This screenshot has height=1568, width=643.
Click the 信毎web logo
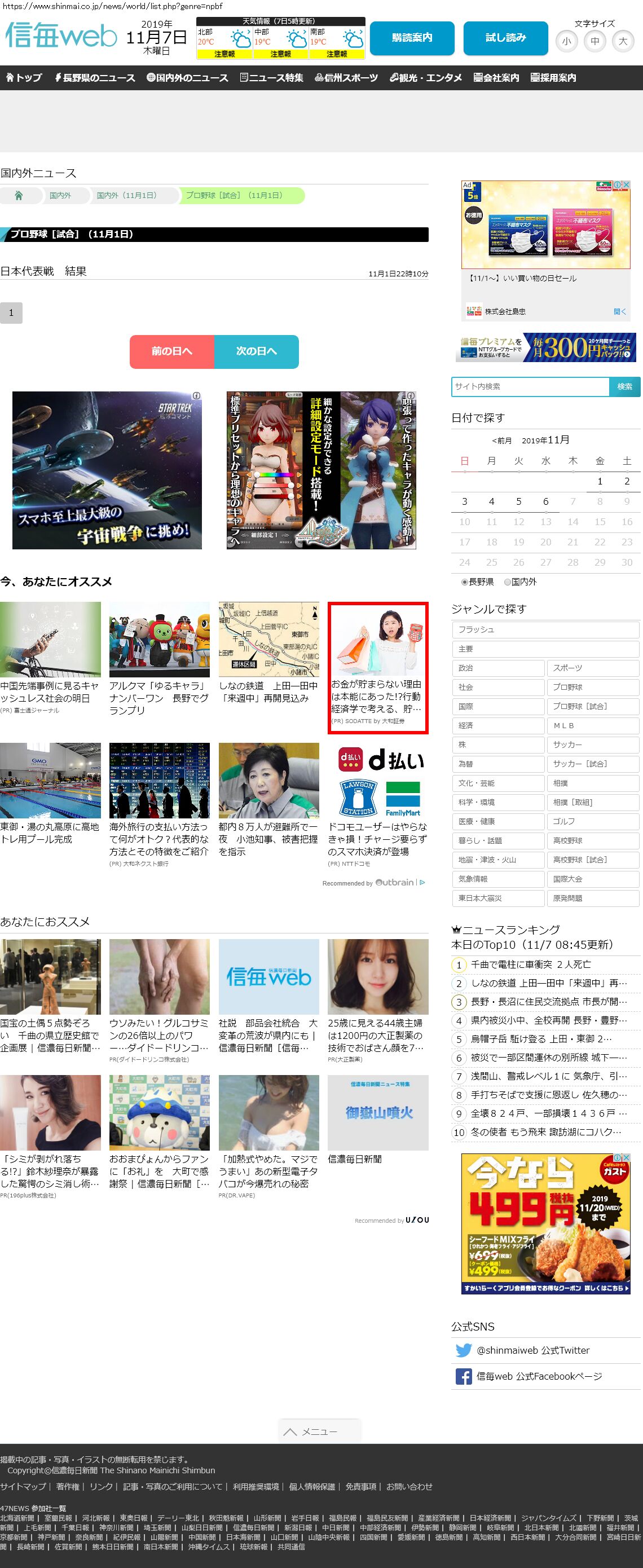click(61, 36)
